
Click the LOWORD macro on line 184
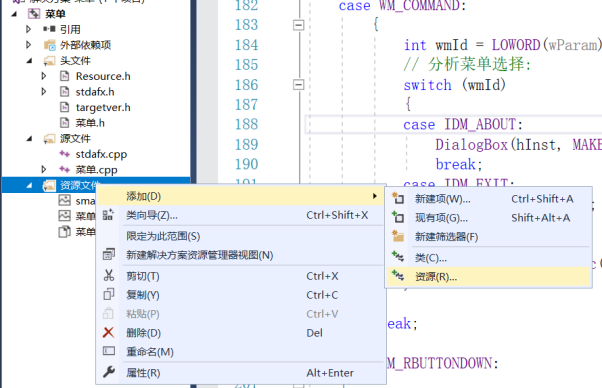516,45
